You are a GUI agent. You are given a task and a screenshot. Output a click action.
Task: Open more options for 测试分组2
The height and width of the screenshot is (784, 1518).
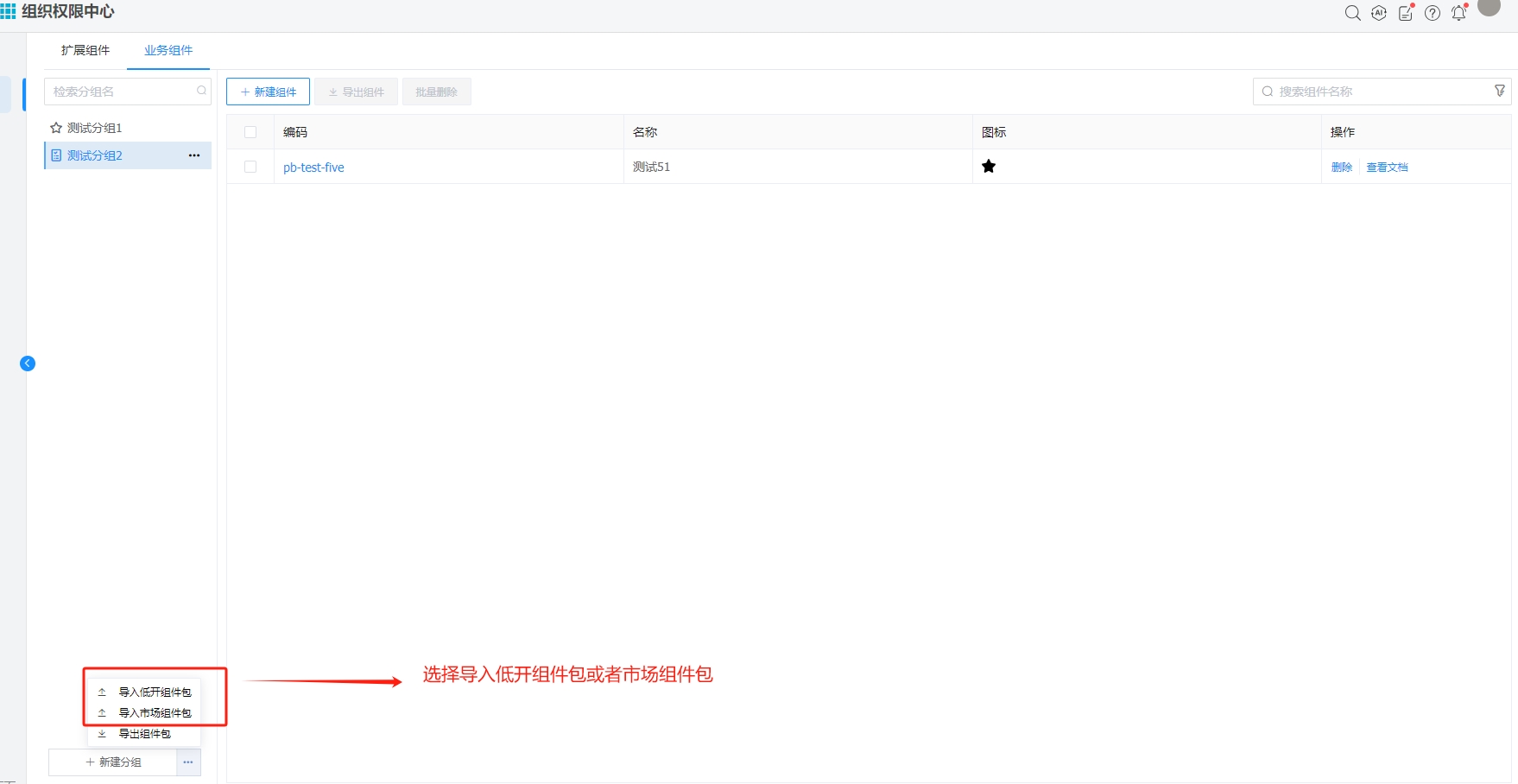(x=194, y=155)
